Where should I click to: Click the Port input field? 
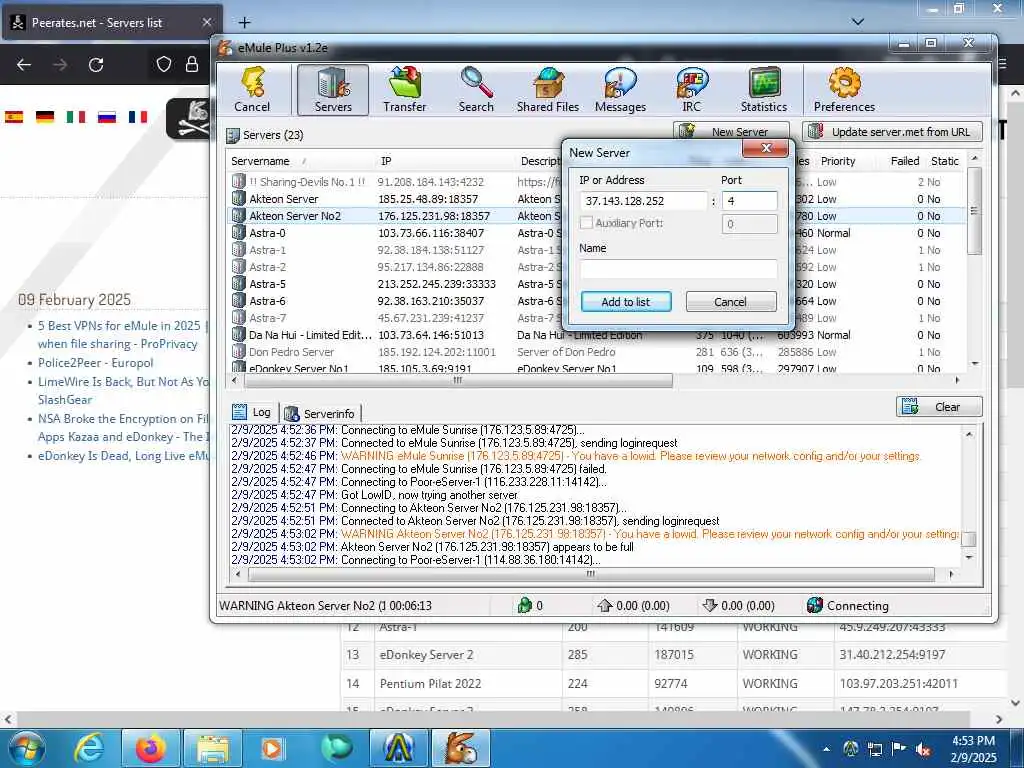(750, 201)
